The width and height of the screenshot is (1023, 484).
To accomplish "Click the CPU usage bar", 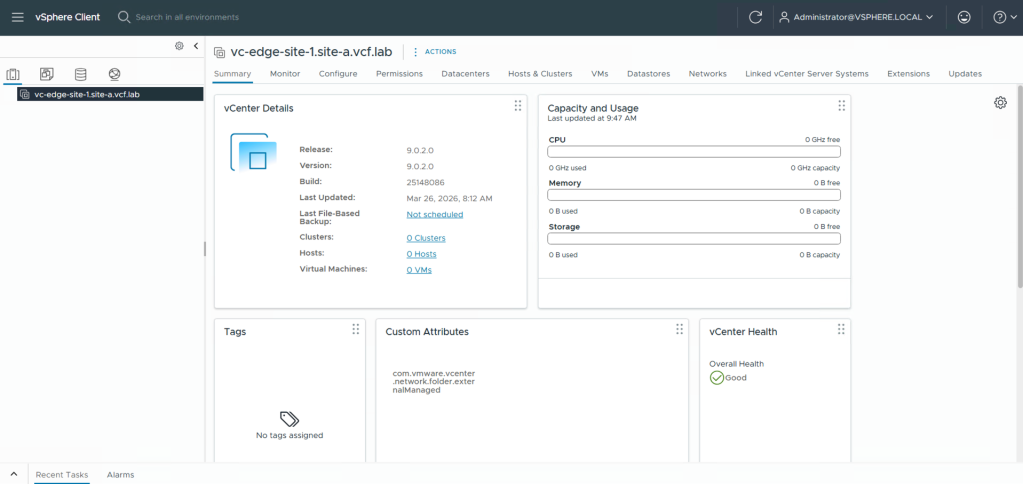I will 694,152.
